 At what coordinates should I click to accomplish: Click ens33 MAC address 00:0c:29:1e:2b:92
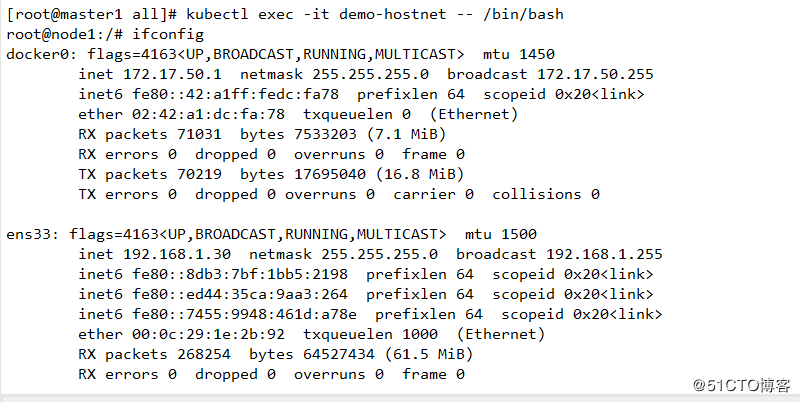point(208,334)
